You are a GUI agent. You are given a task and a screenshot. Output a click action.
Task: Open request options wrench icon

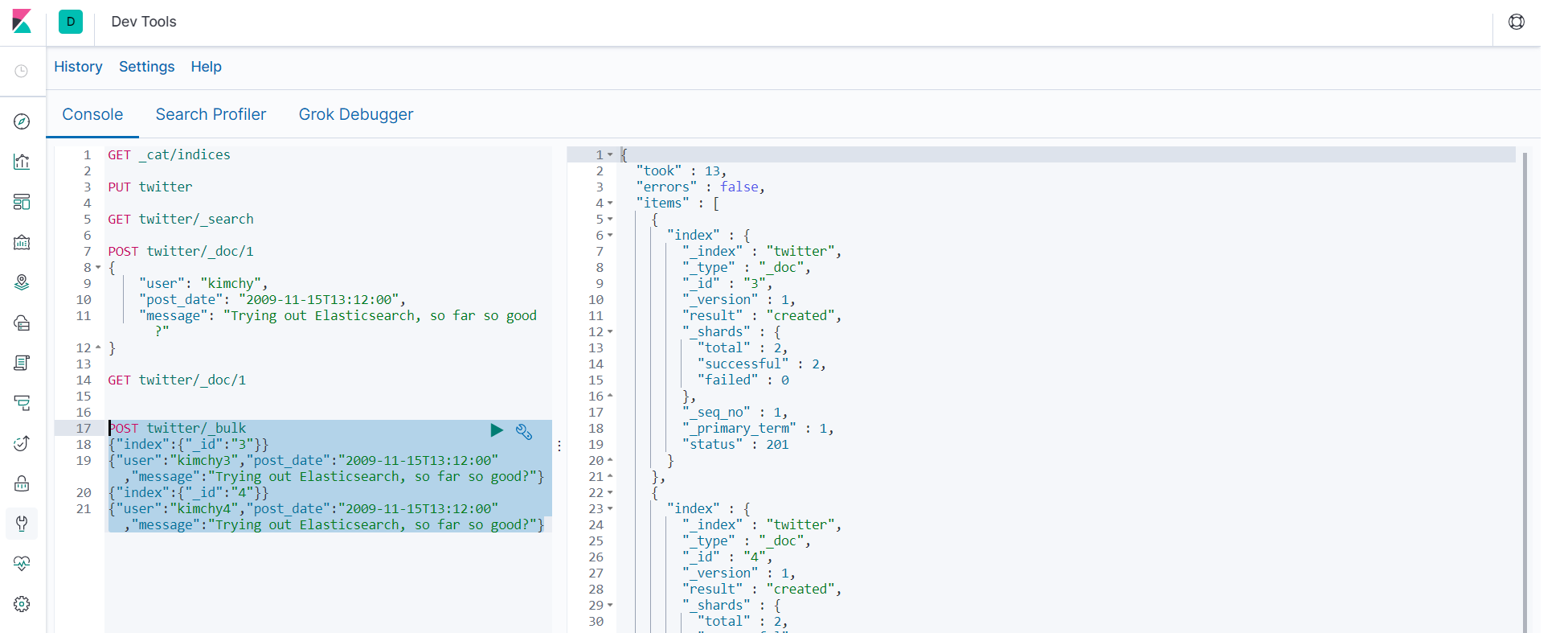(524, 432)
